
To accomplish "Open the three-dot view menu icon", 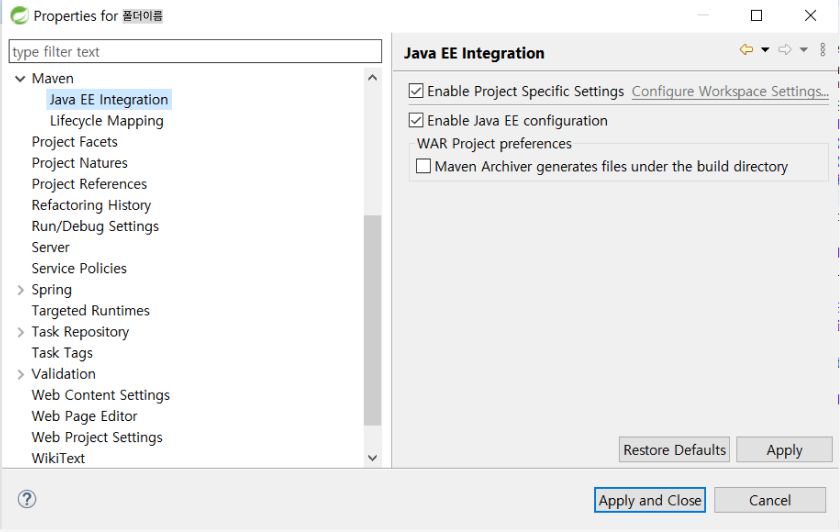I will (823, 50).
